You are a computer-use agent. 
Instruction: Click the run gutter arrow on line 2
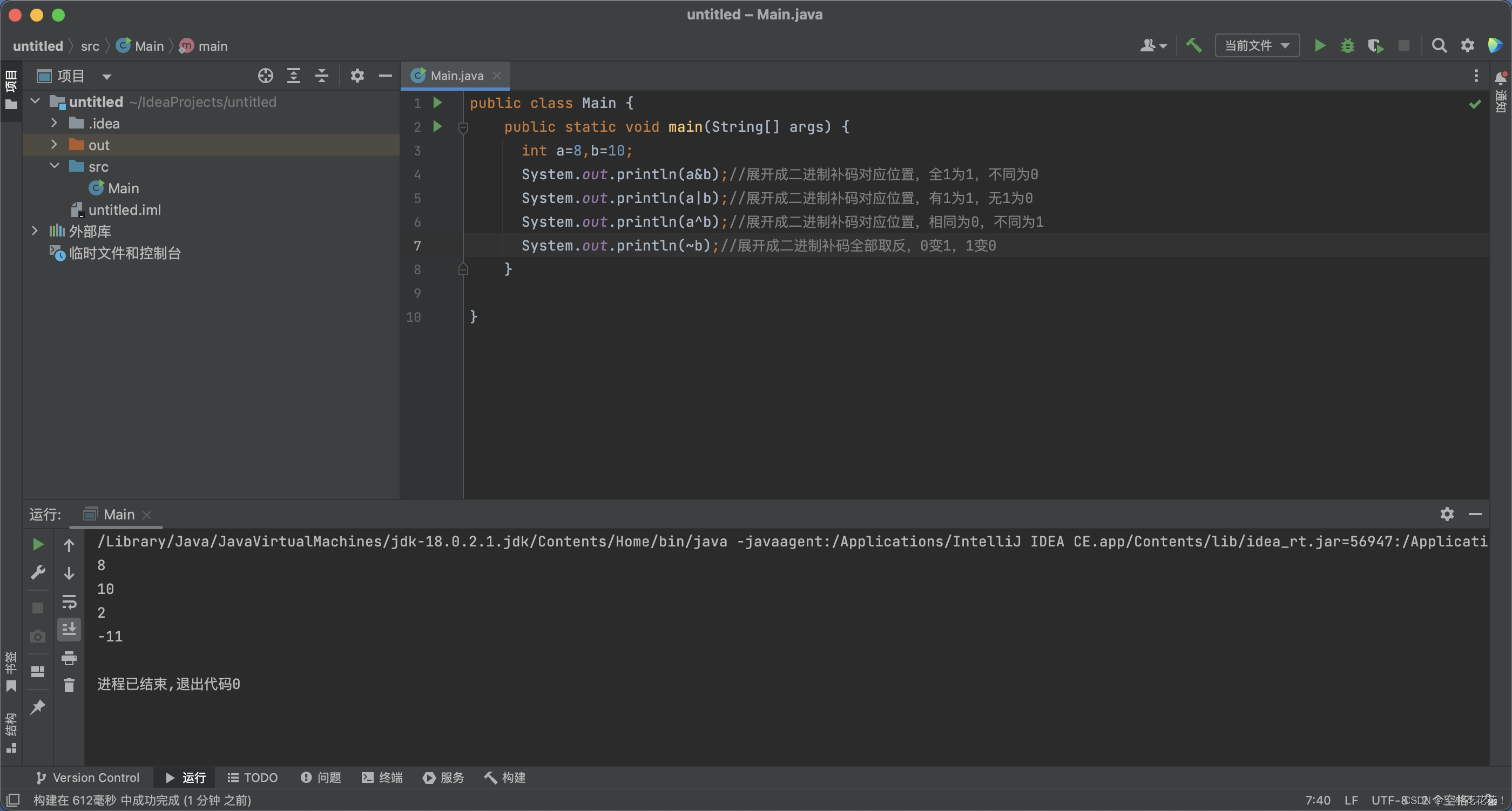tap(437, 126)
